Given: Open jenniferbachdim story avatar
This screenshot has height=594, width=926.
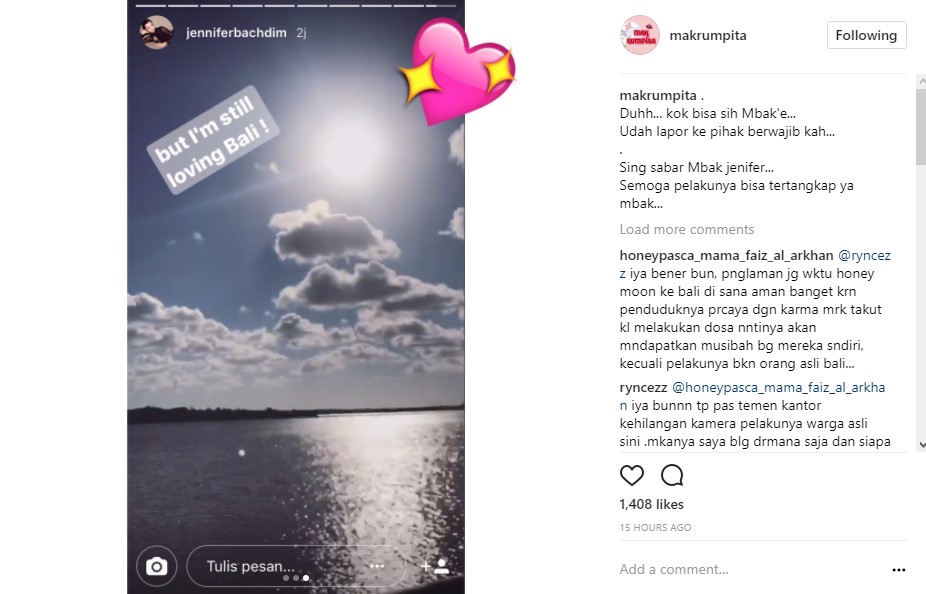Looking at the screenshot, I should [x=156, y=32].
